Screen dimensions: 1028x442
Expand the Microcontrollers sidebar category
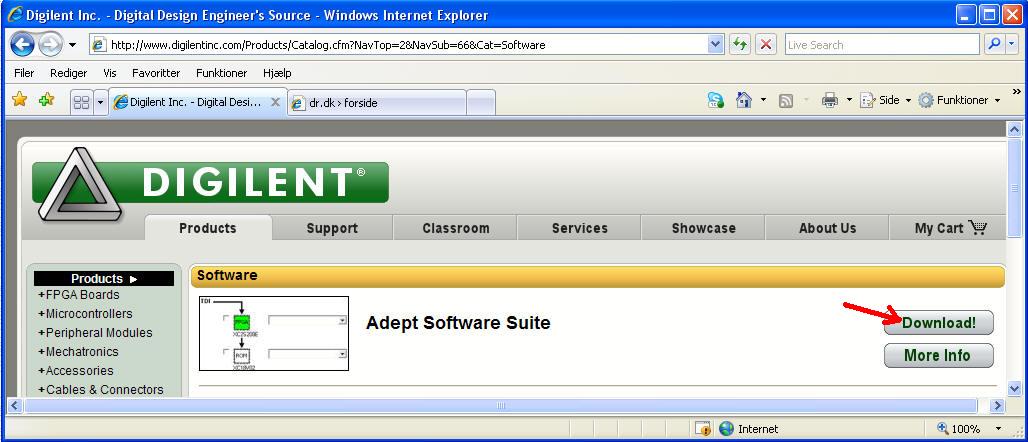click(x=85, y=313)
